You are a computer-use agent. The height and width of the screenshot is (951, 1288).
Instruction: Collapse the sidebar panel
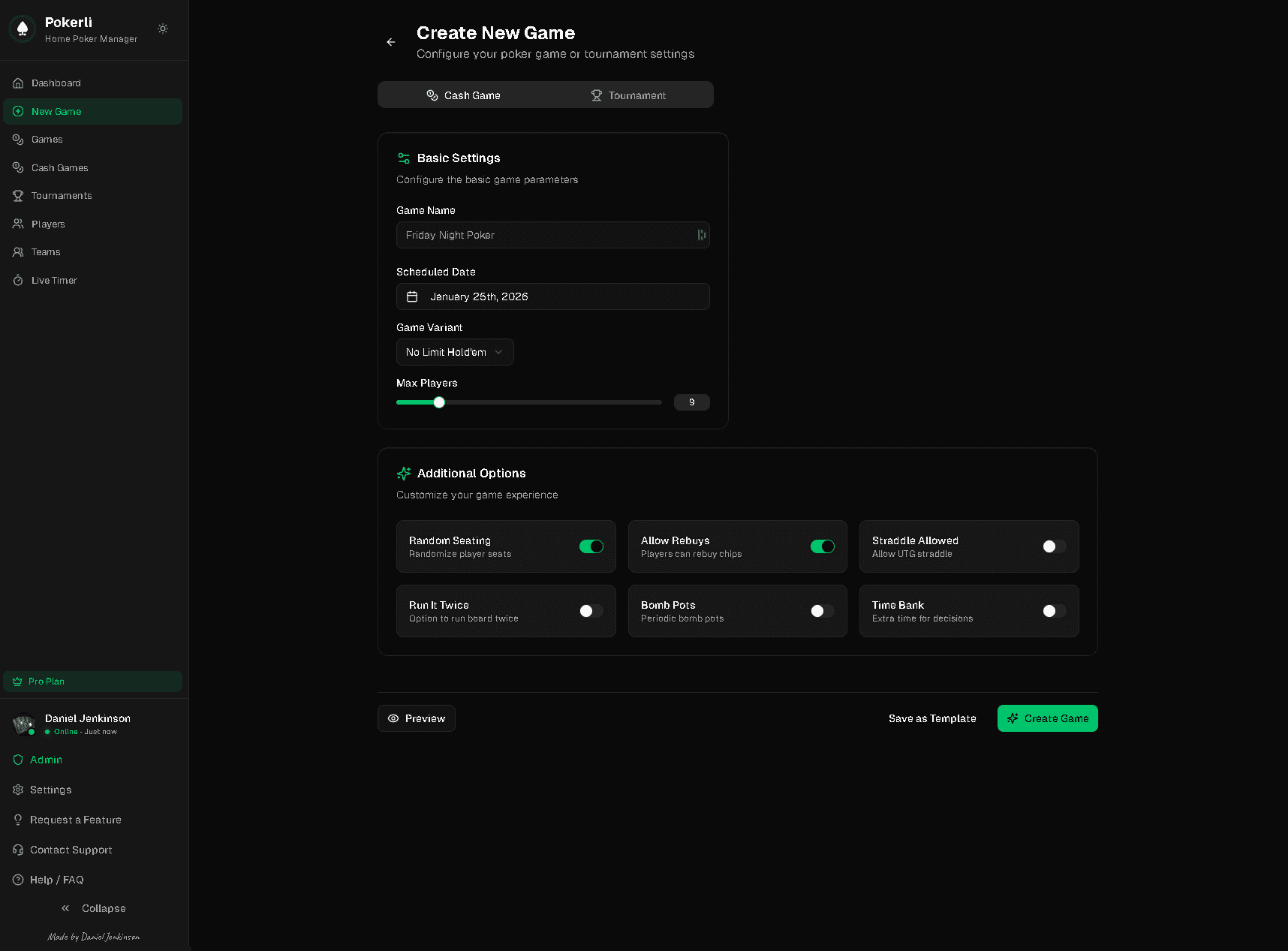(x=94, y=908)
